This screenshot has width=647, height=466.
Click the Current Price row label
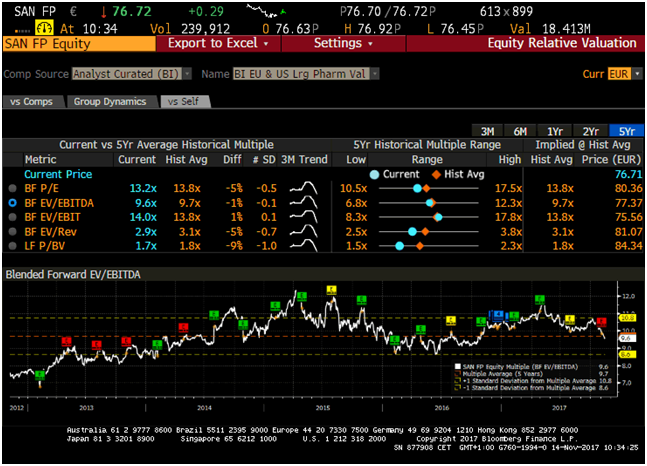(x=58, y=174)
